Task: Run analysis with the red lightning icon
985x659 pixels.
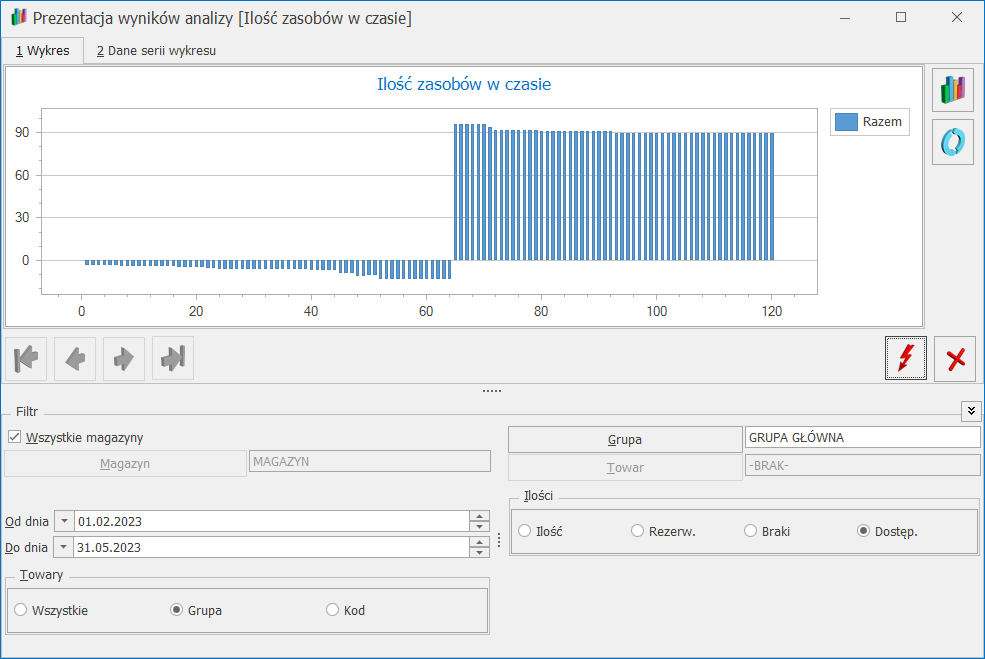Action: pos(905,358)
